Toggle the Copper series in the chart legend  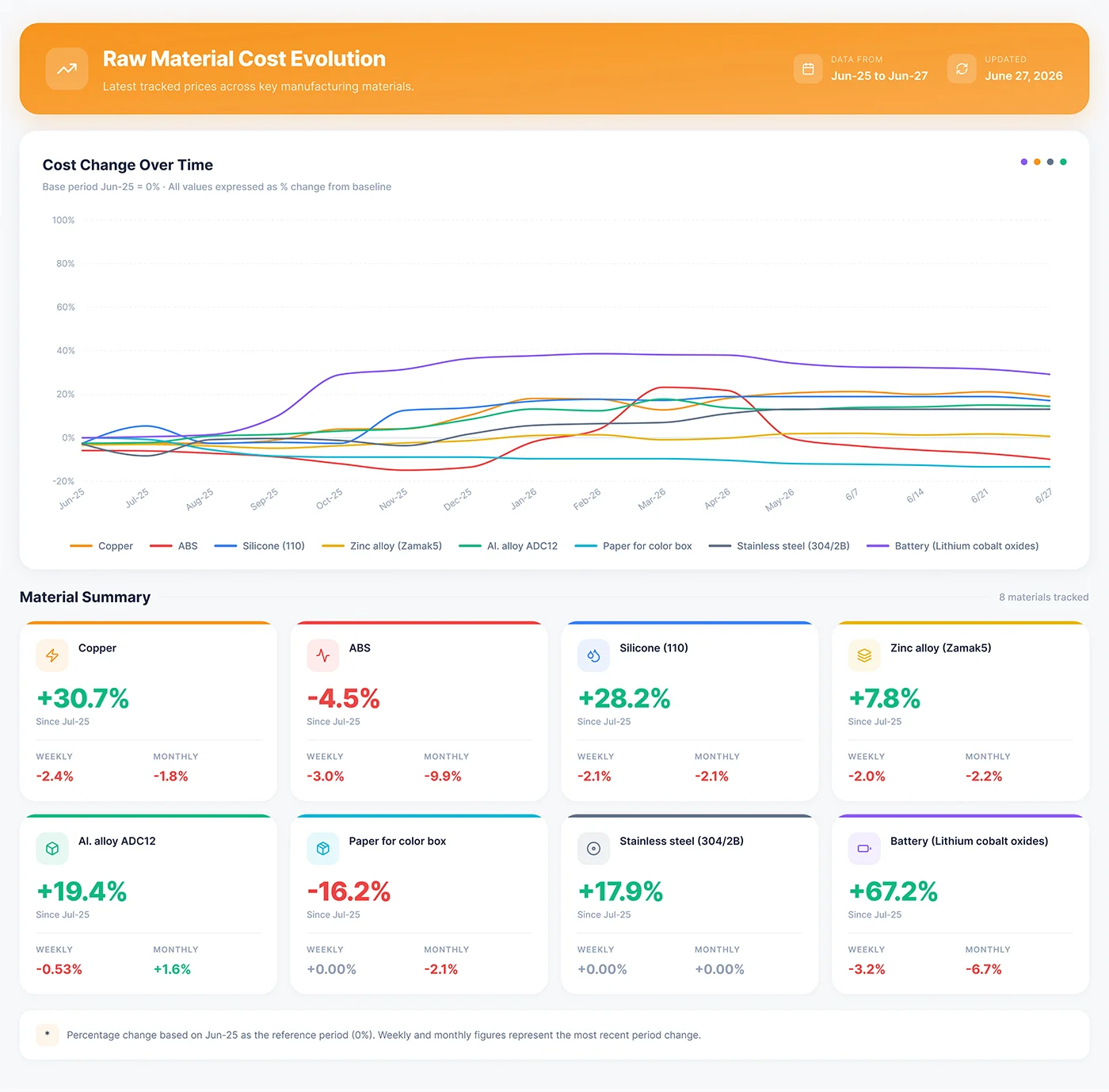click(101, 546)
